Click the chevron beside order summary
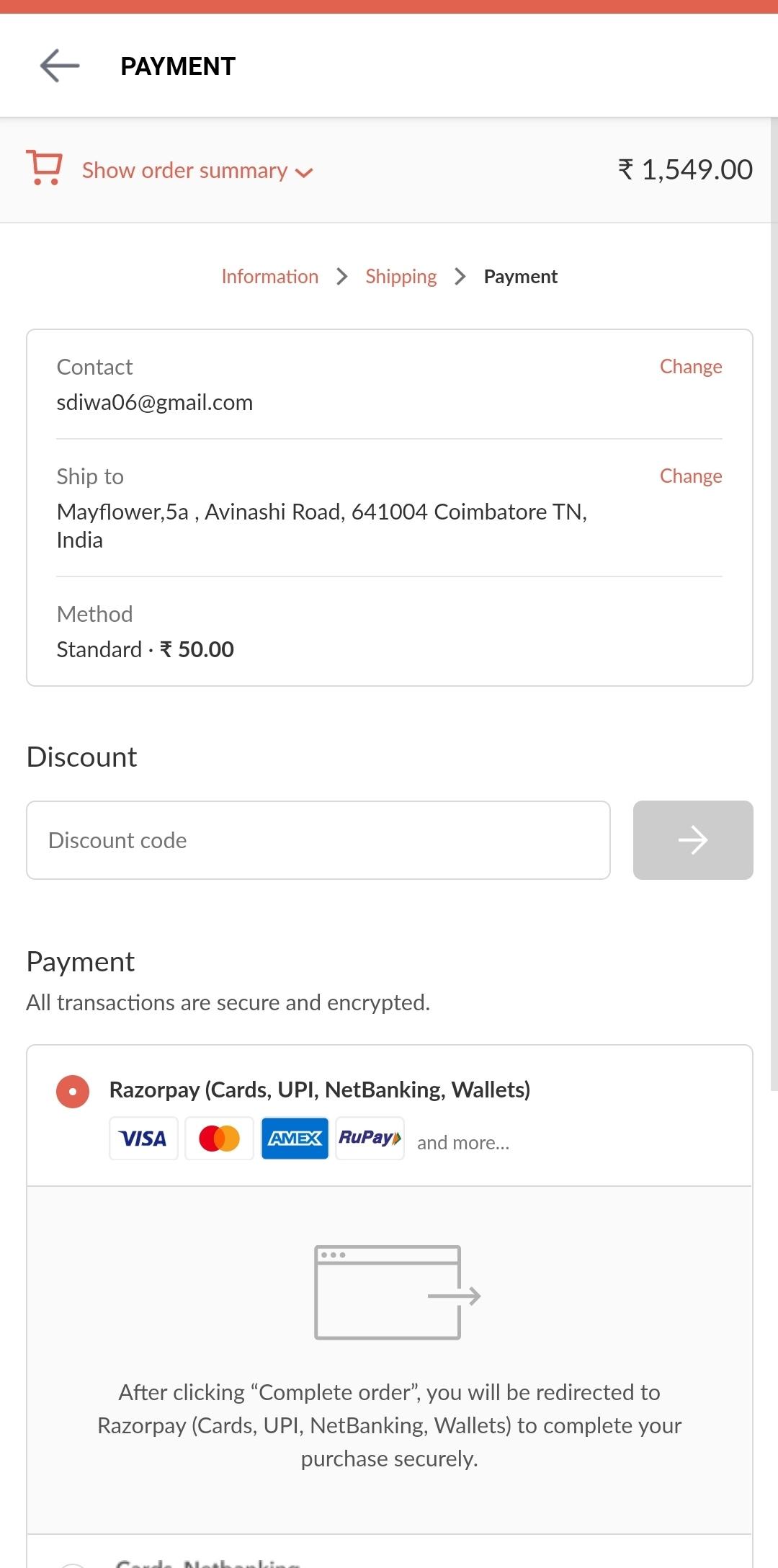This screenshot has height=1568, width=778. point(304,172)
